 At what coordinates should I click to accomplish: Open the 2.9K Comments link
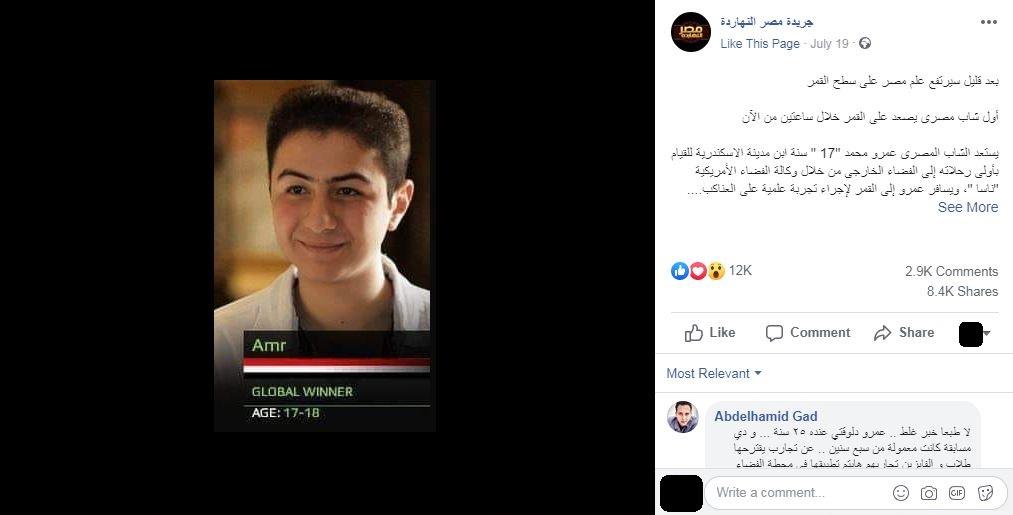952,271
